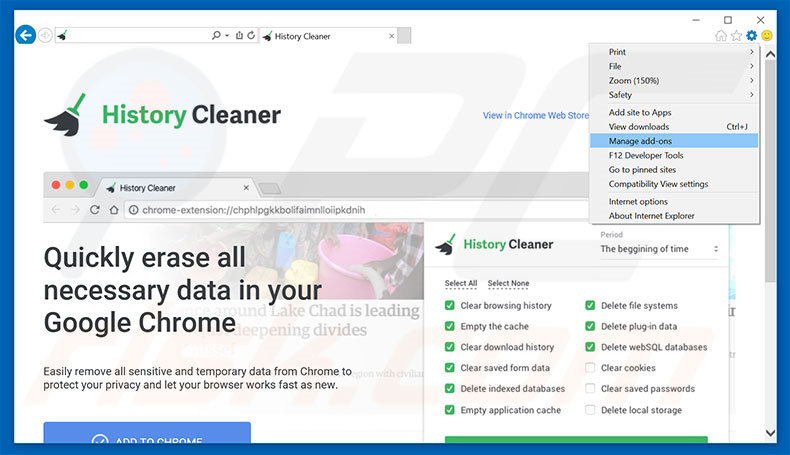Expand the Safety submenu
The height and width of the screenshot is (455, 790).
point(675,95)
